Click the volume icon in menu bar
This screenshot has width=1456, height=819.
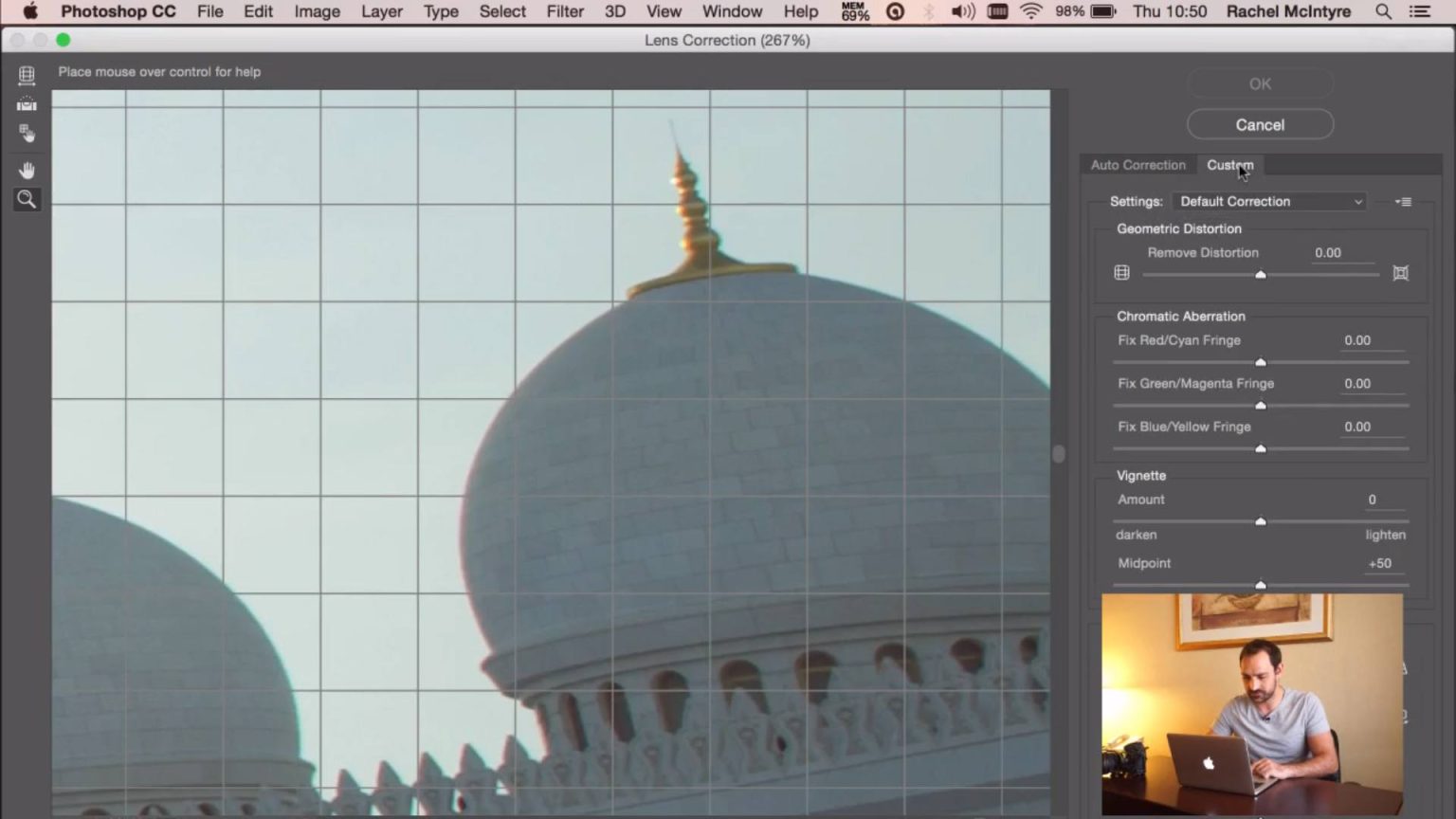click(x=963, y=11)
